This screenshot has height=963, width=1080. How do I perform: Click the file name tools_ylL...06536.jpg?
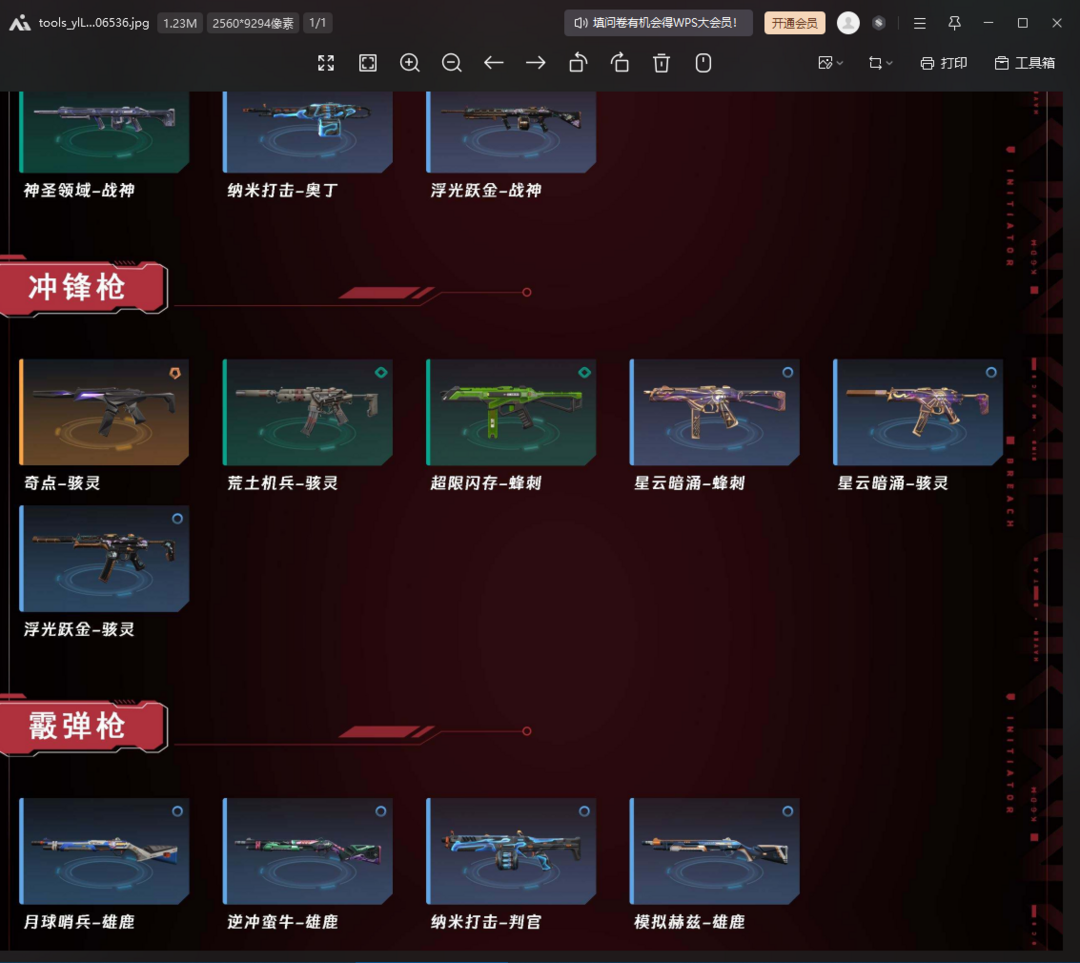pos(94,23)
